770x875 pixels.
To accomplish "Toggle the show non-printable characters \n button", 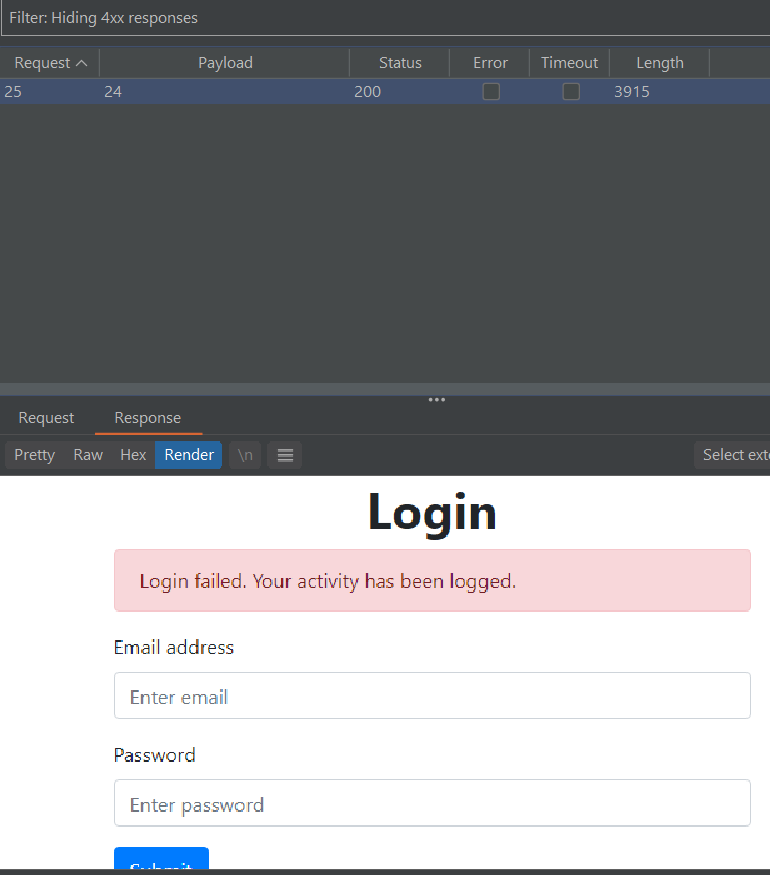I will 245,455.
